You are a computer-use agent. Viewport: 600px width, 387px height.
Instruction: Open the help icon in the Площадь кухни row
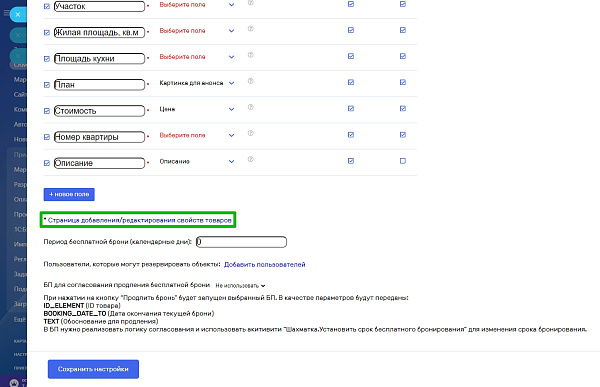(251, 55)
